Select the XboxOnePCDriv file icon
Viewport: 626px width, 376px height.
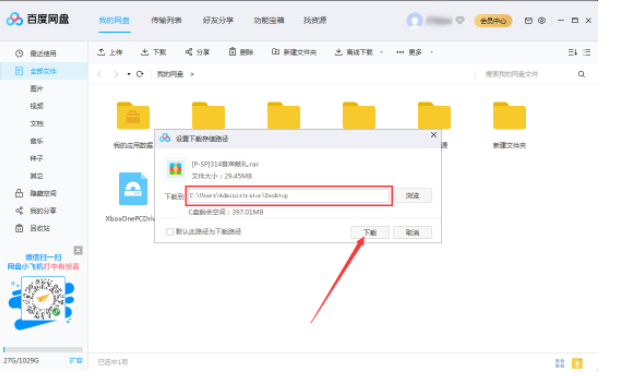(133, 188)
